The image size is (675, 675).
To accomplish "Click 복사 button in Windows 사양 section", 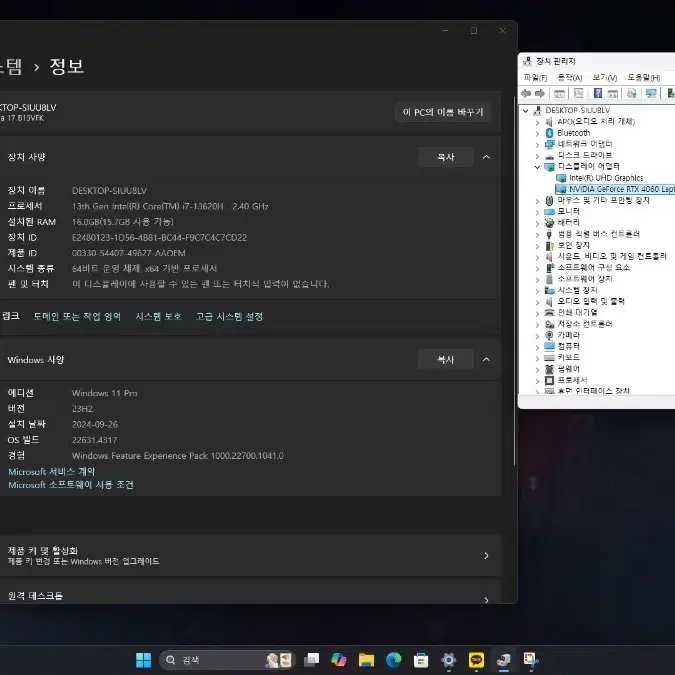I will click(x=446, y=359).
